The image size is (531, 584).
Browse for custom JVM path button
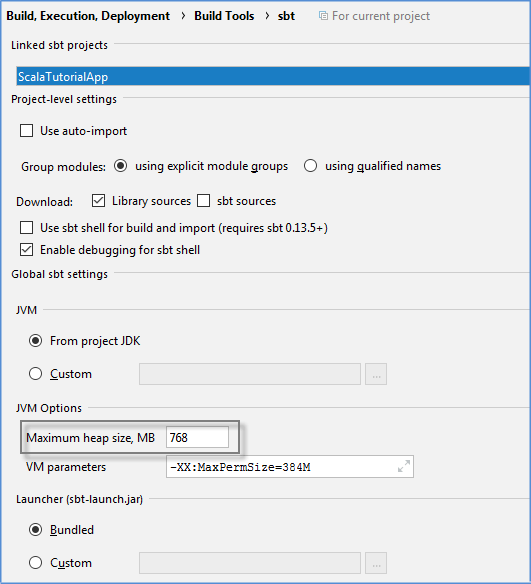tap(376, 374)
